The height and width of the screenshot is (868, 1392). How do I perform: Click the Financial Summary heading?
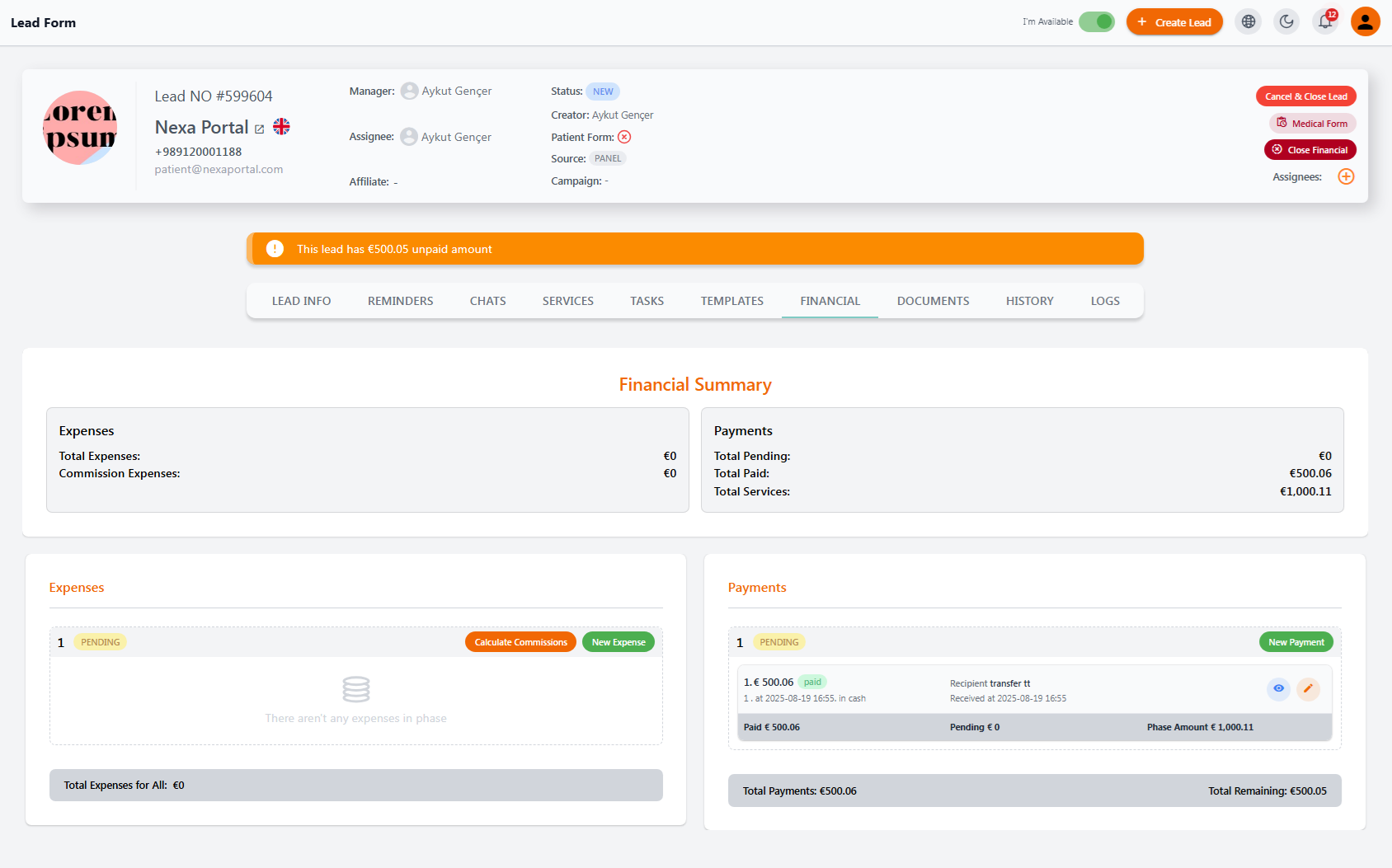pyautogui.click(x=695, y=385)
